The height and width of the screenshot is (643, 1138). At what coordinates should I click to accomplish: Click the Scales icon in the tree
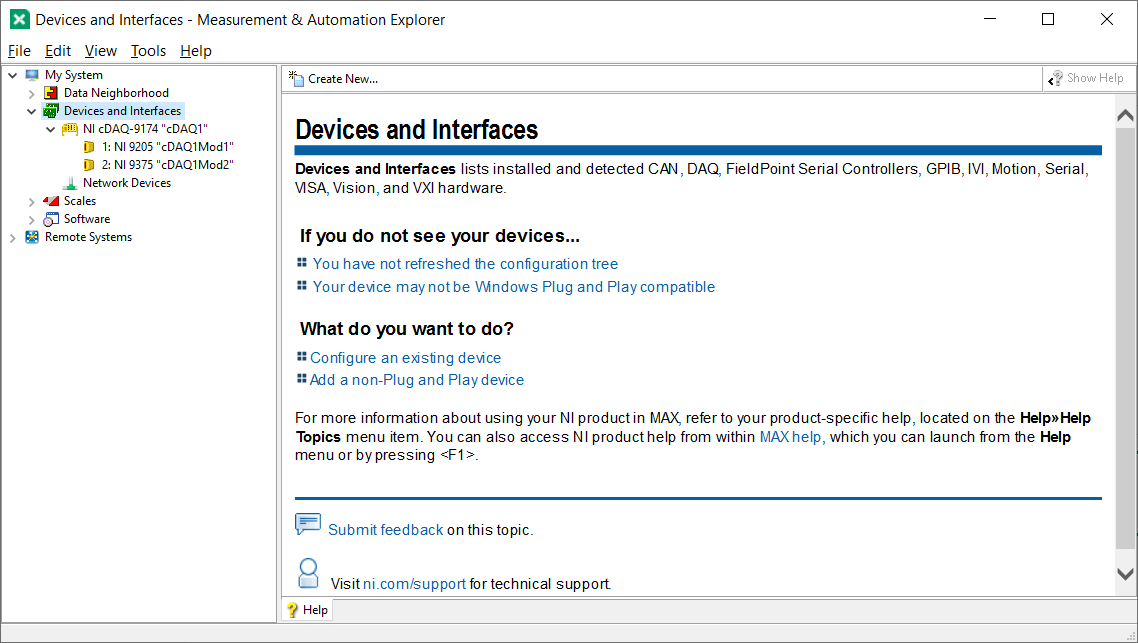(50, 200)
